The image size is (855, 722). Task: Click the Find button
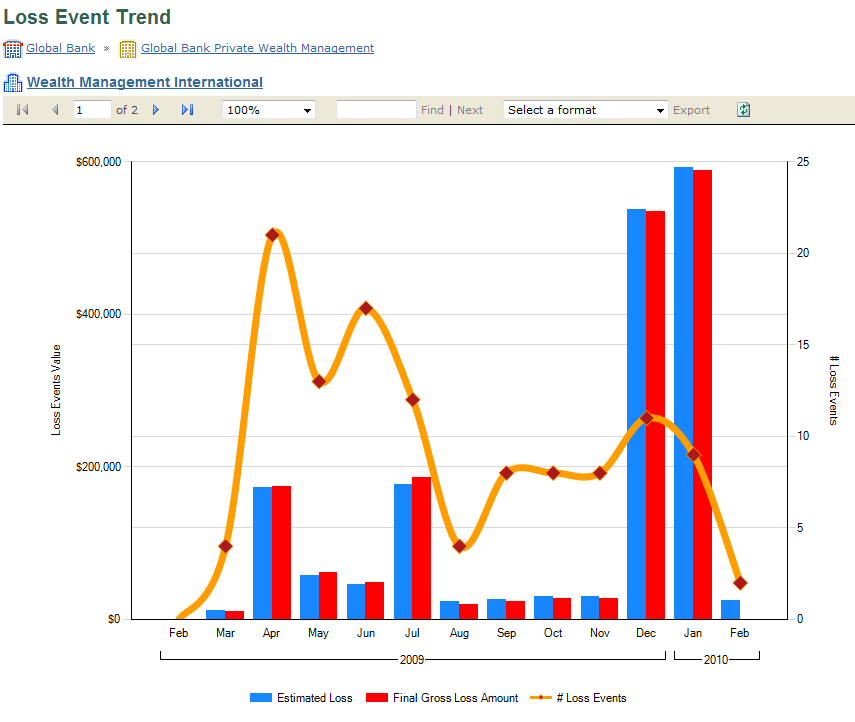432,110
